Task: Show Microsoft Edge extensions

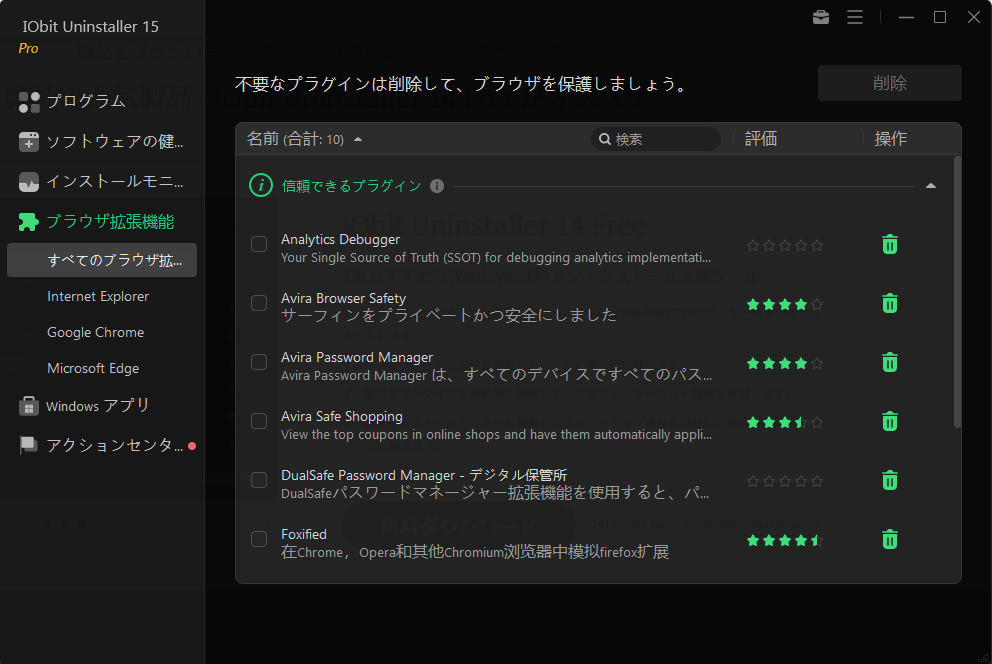Action: pyautogui.click(x=93, y=369)
